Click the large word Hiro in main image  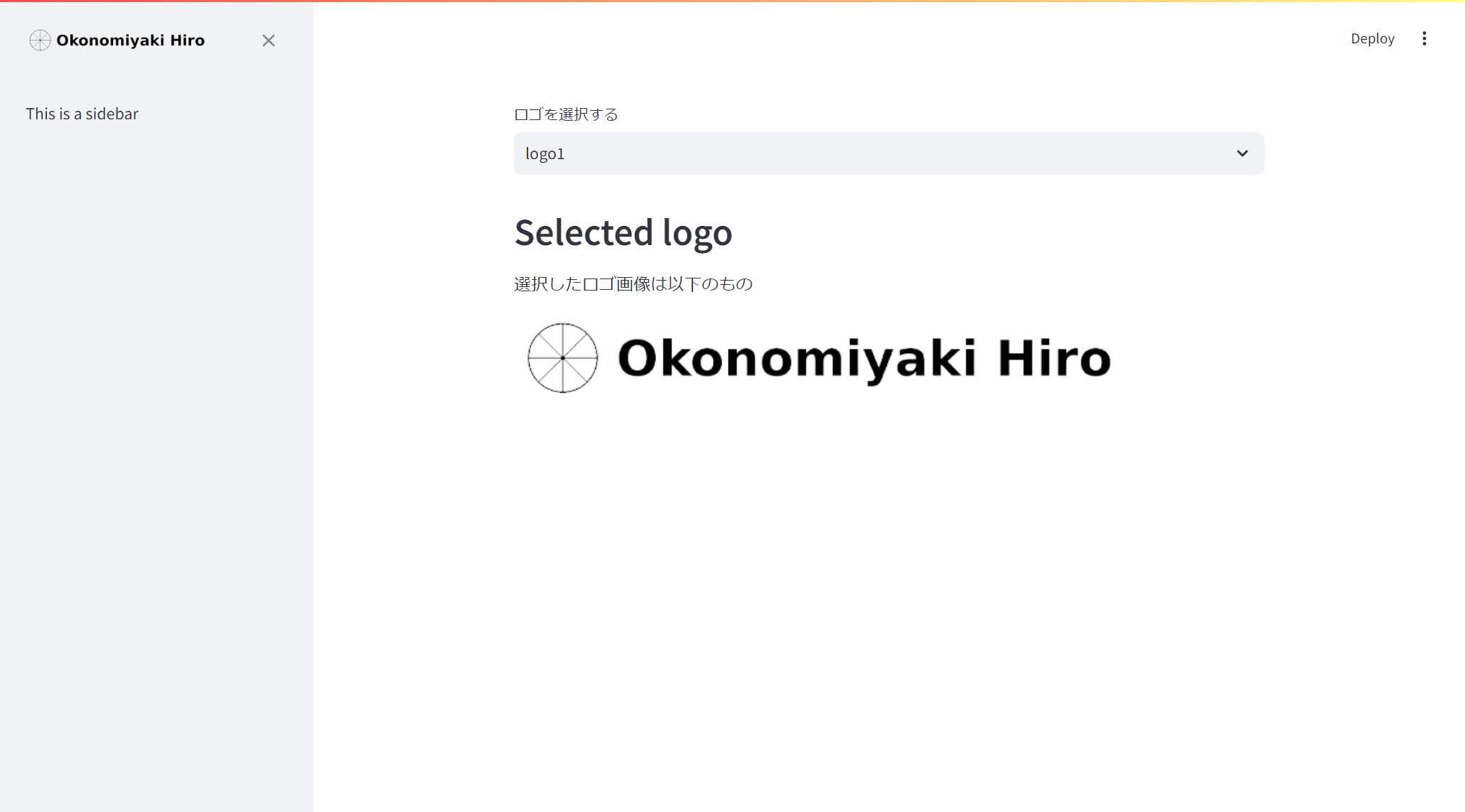point(1053,358)
